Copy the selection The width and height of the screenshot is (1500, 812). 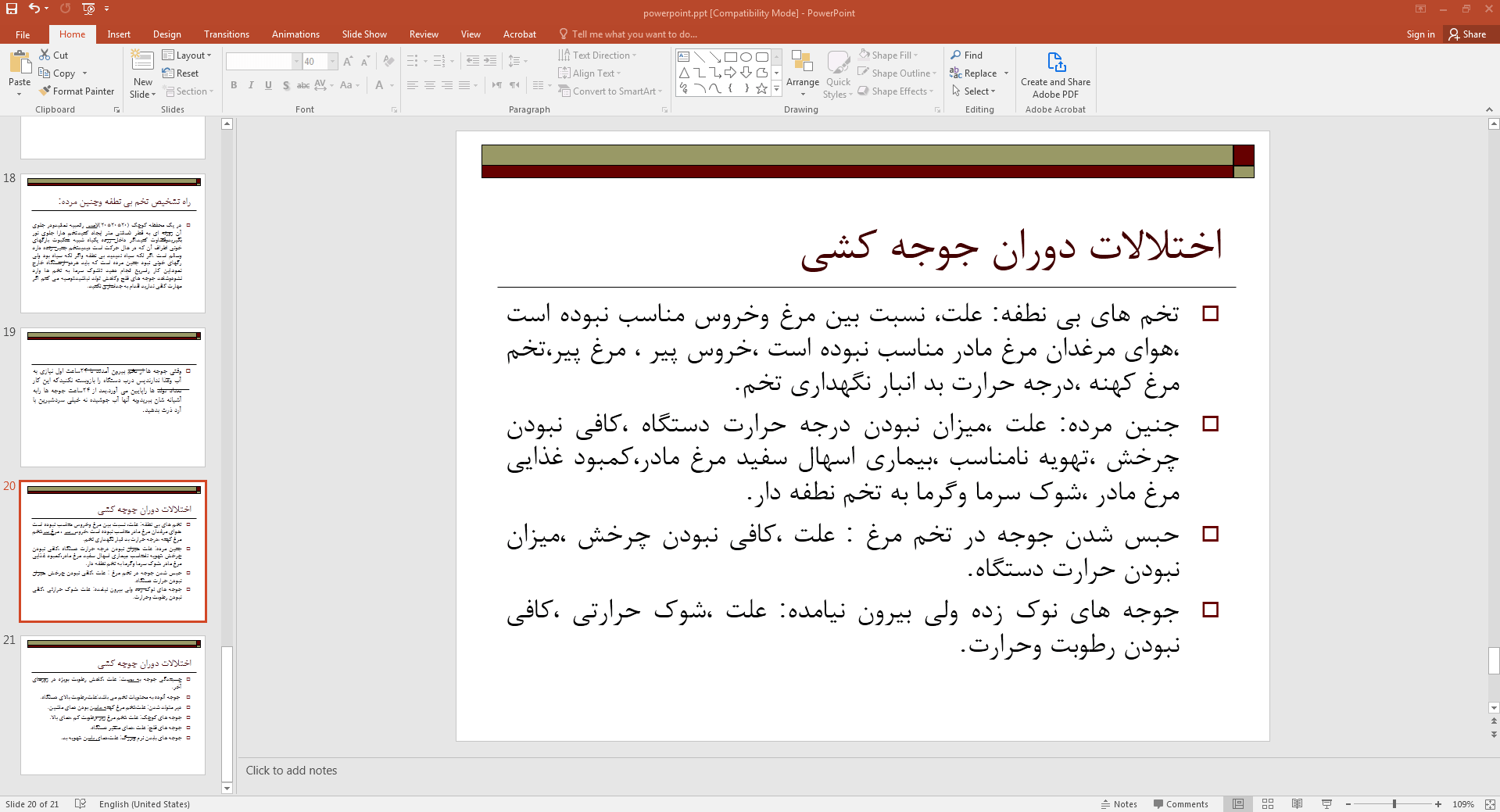59,73
